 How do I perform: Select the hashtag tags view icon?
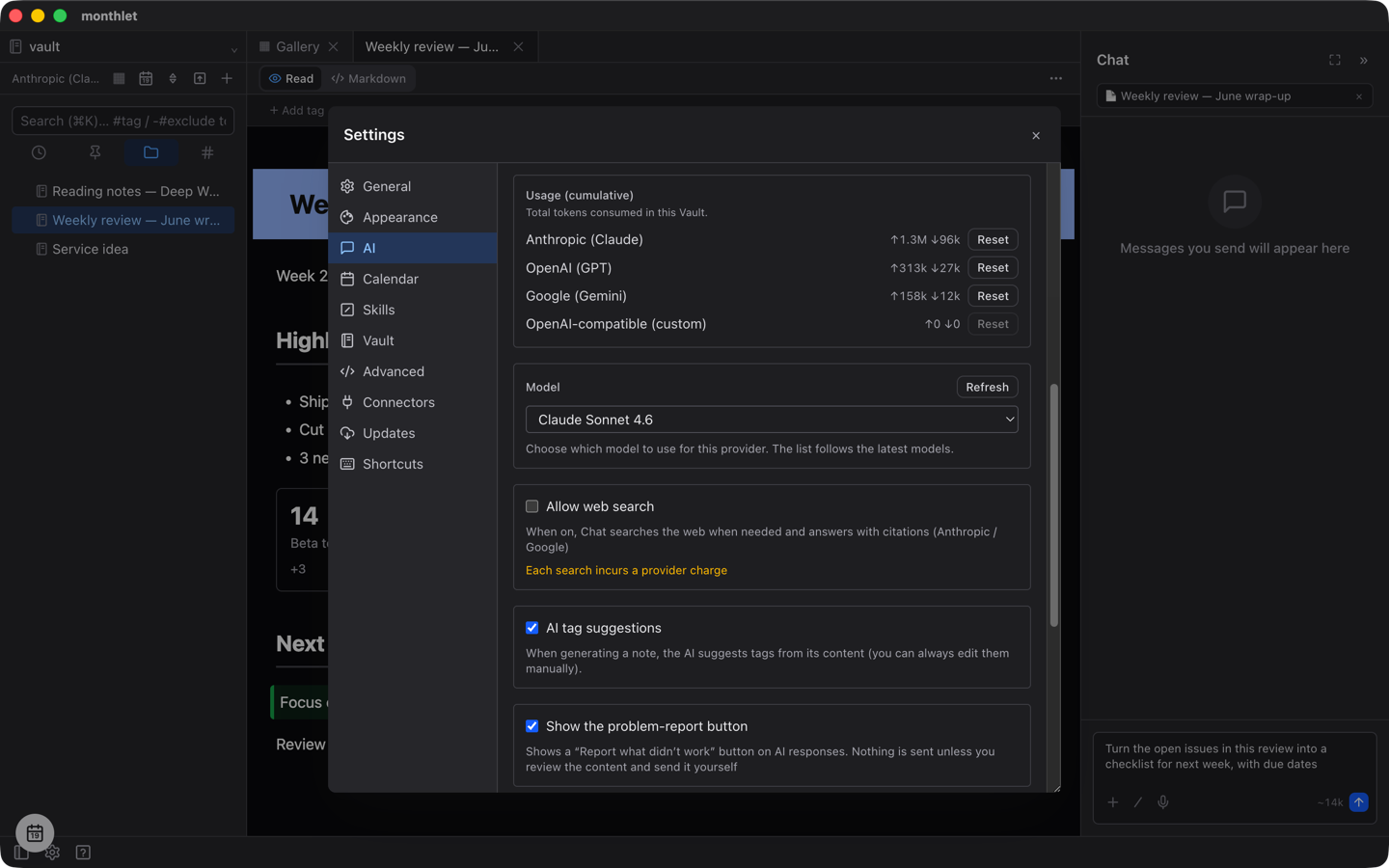click(x=207, y=152)
